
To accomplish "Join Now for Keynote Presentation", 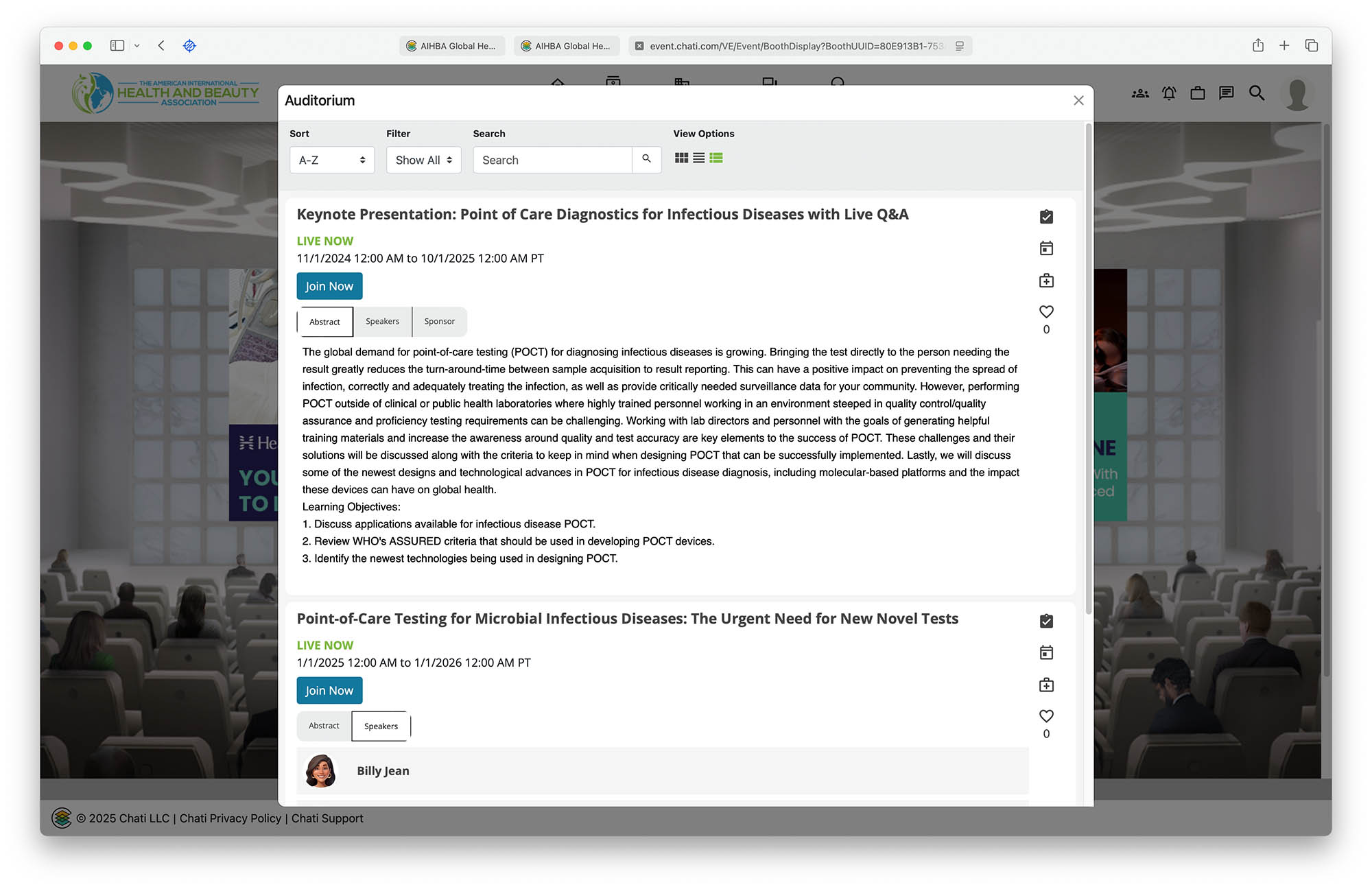I will (329, 286).
